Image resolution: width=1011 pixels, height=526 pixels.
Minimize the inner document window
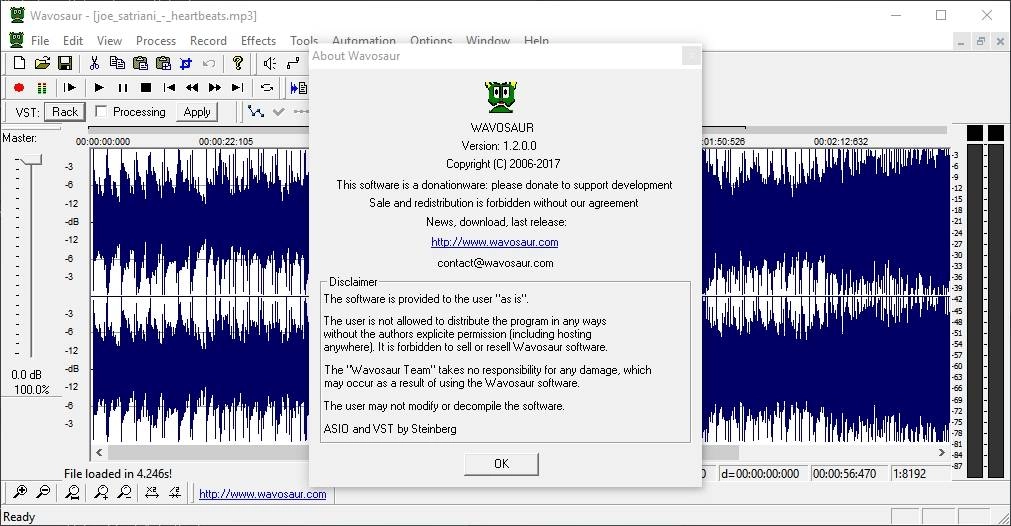[961, 41]
